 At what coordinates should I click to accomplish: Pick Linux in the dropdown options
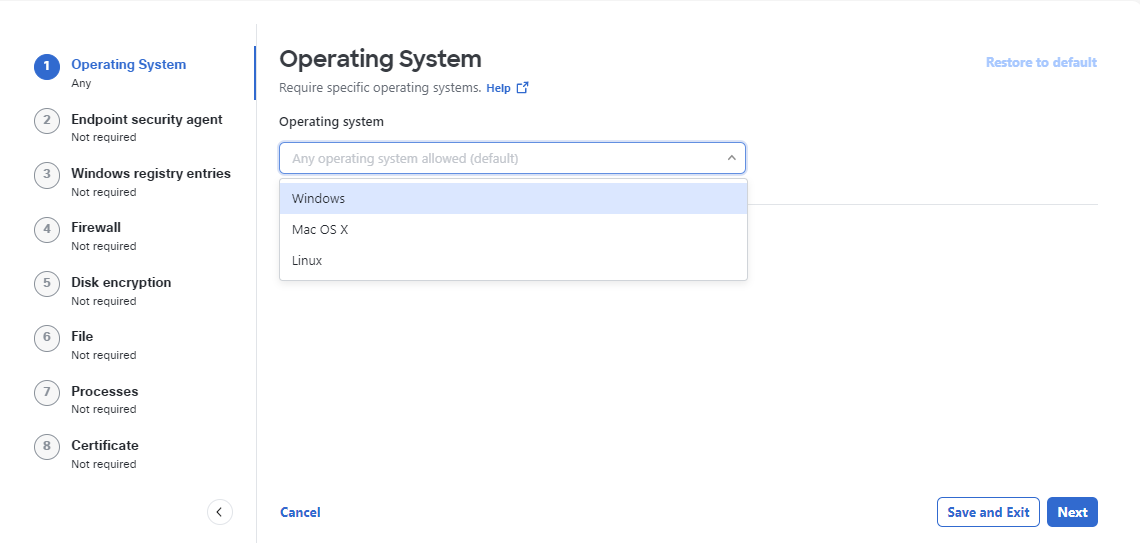tap(513, 260)
